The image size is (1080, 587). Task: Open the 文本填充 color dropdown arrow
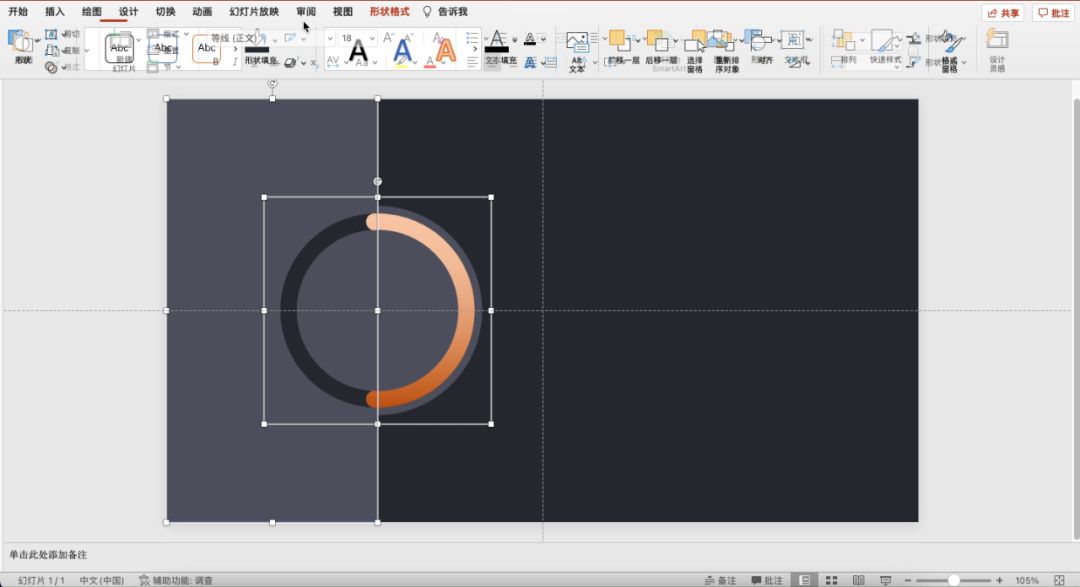(515, 40)
